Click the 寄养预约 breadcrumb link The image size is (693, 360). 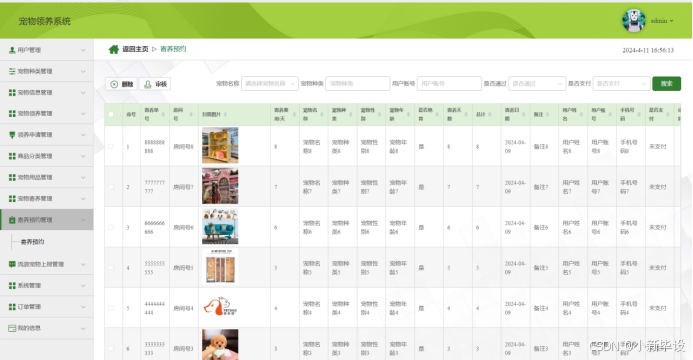[x=173, y=49]
